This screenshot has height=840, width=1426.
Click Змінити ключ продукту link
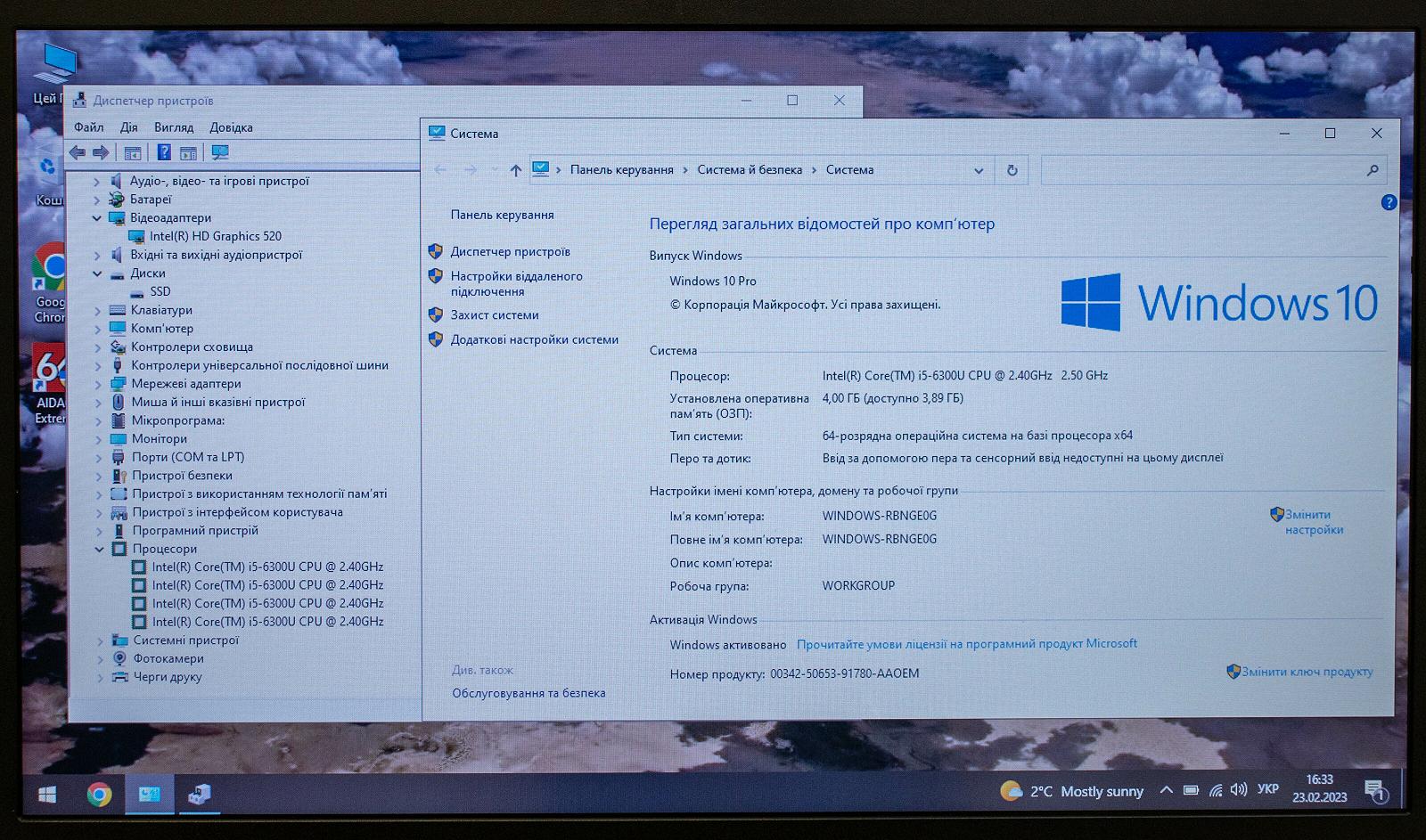coord(1307,672)
